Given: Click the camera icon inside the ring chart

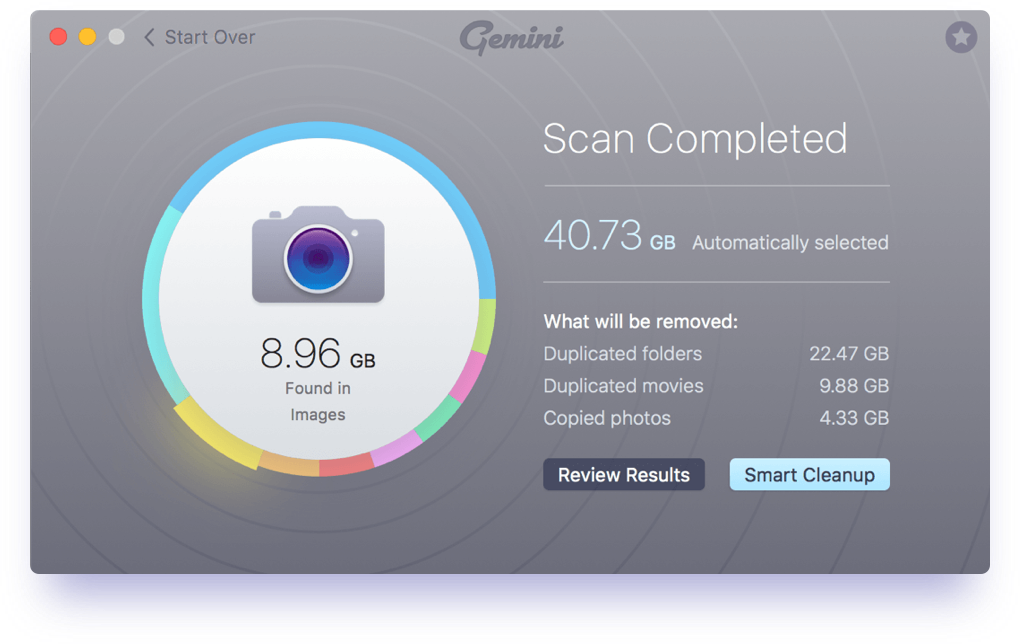Looking at the screenshot, I should point(317,250).
